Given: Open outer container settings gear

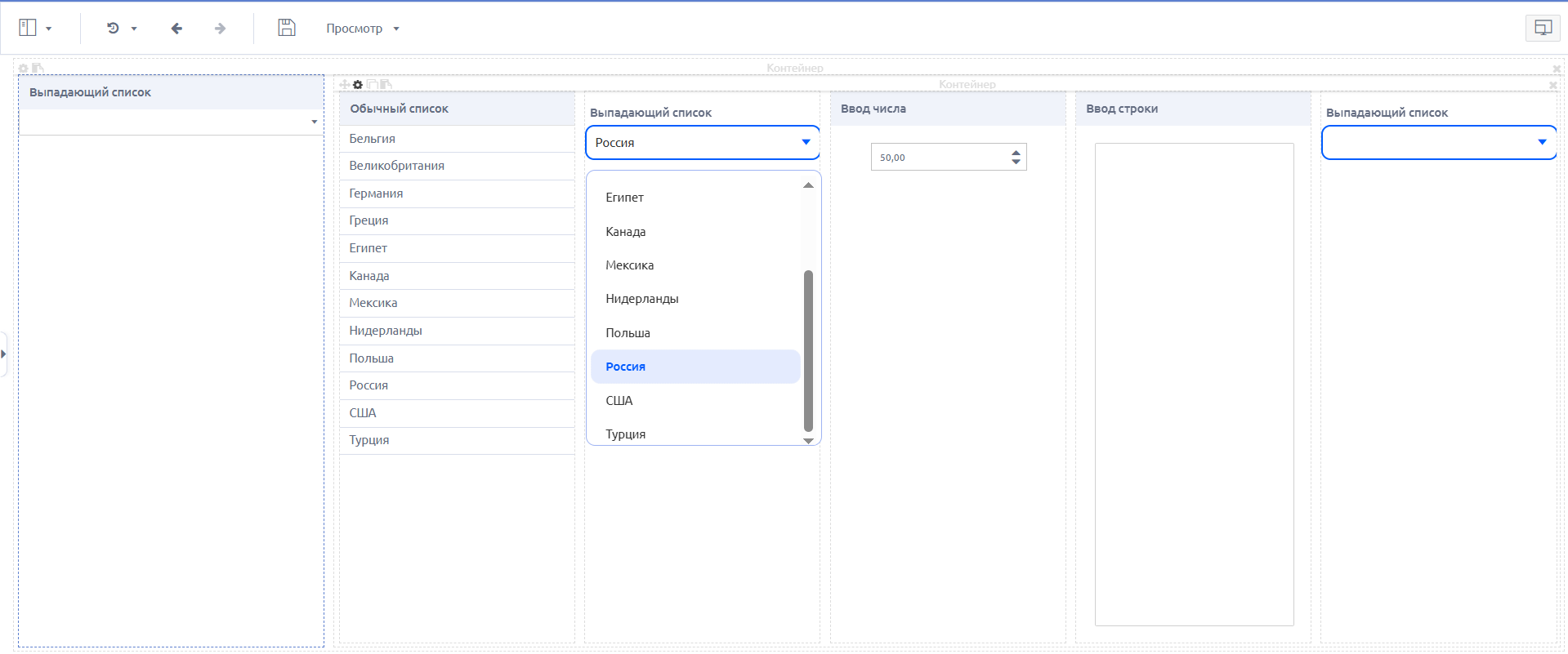Looking at the screenshot, I should (x=24, y=69).
